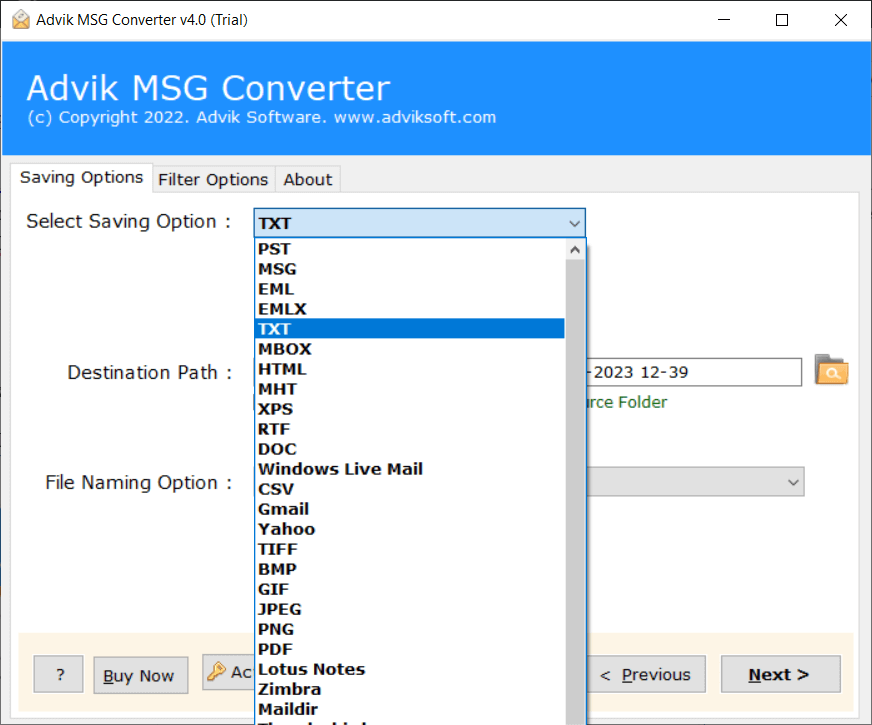
Task: Maximize the Advik MSG Converter window
Action: tap(782, 20)
